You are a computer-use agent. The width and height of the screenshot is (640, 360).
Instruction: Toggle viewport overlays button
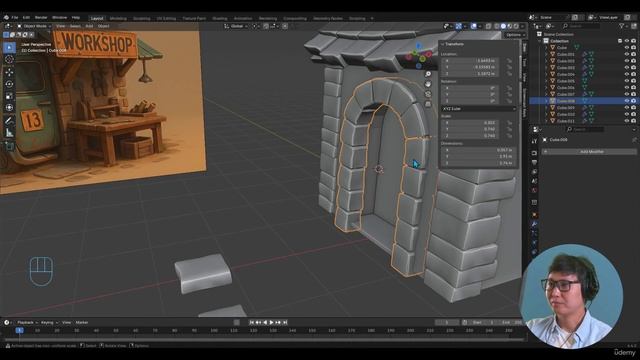click(x=473, y=26)
